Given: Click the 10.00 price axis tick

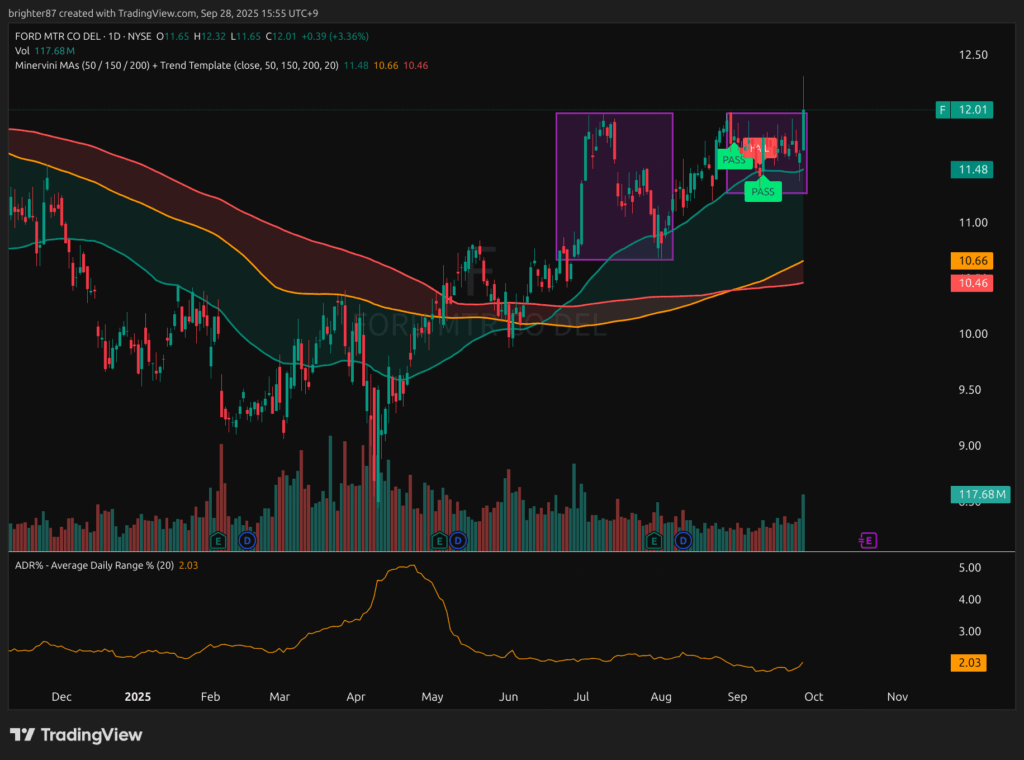Looking at the screenshot, I should [x=973, y=334].
